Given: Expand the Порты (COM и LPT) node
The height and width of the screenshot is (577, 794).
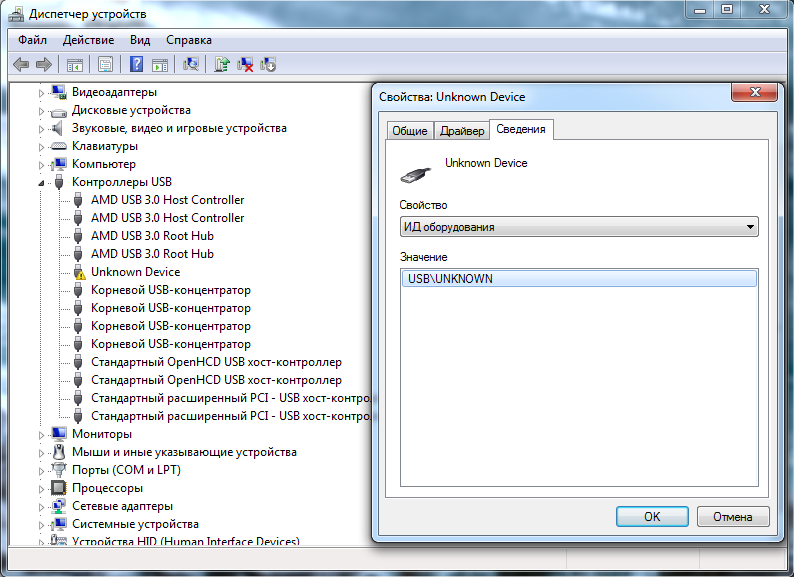Looking at the screenshot, I should tap(42, 471).
